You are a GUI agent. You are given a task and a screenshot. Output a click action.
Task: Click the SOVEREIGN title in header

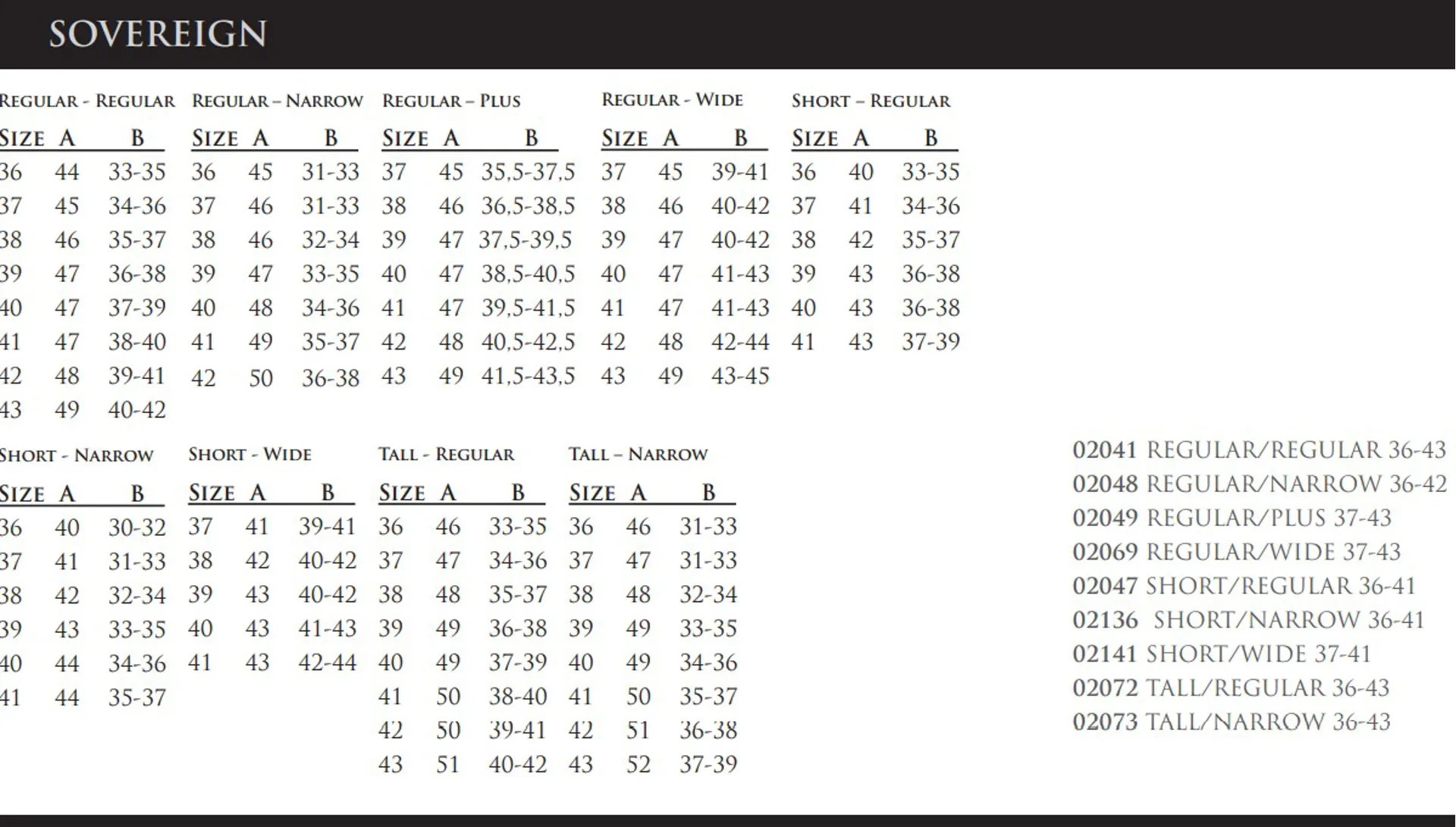point(158,34)
